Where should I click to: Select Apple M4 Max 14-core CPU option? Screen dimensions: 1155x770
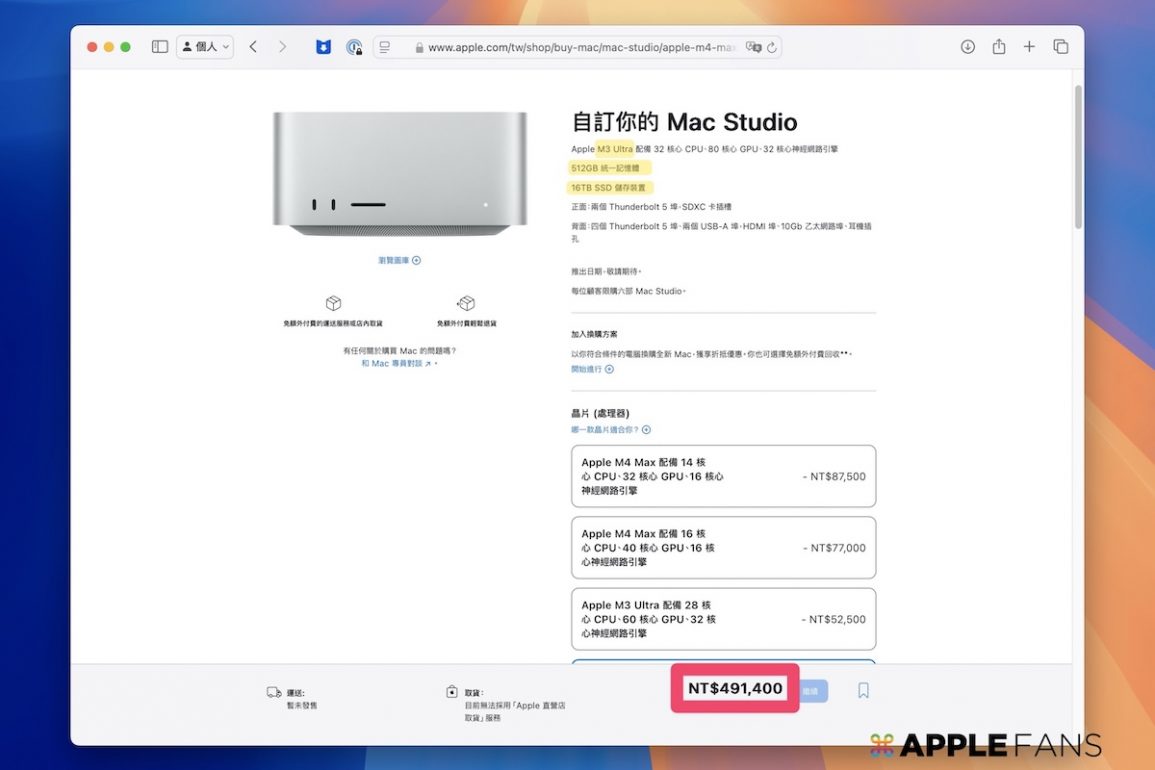pos(723,477)
